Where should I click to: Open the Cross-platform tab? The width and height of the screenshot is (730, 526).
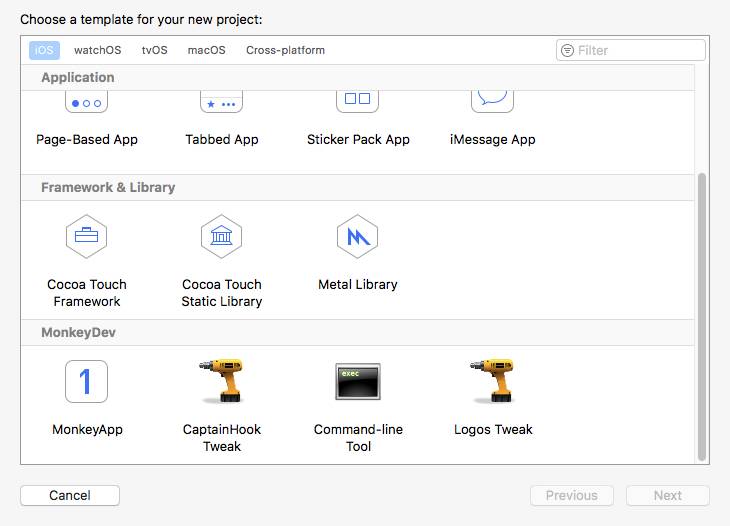click(285, 50)
